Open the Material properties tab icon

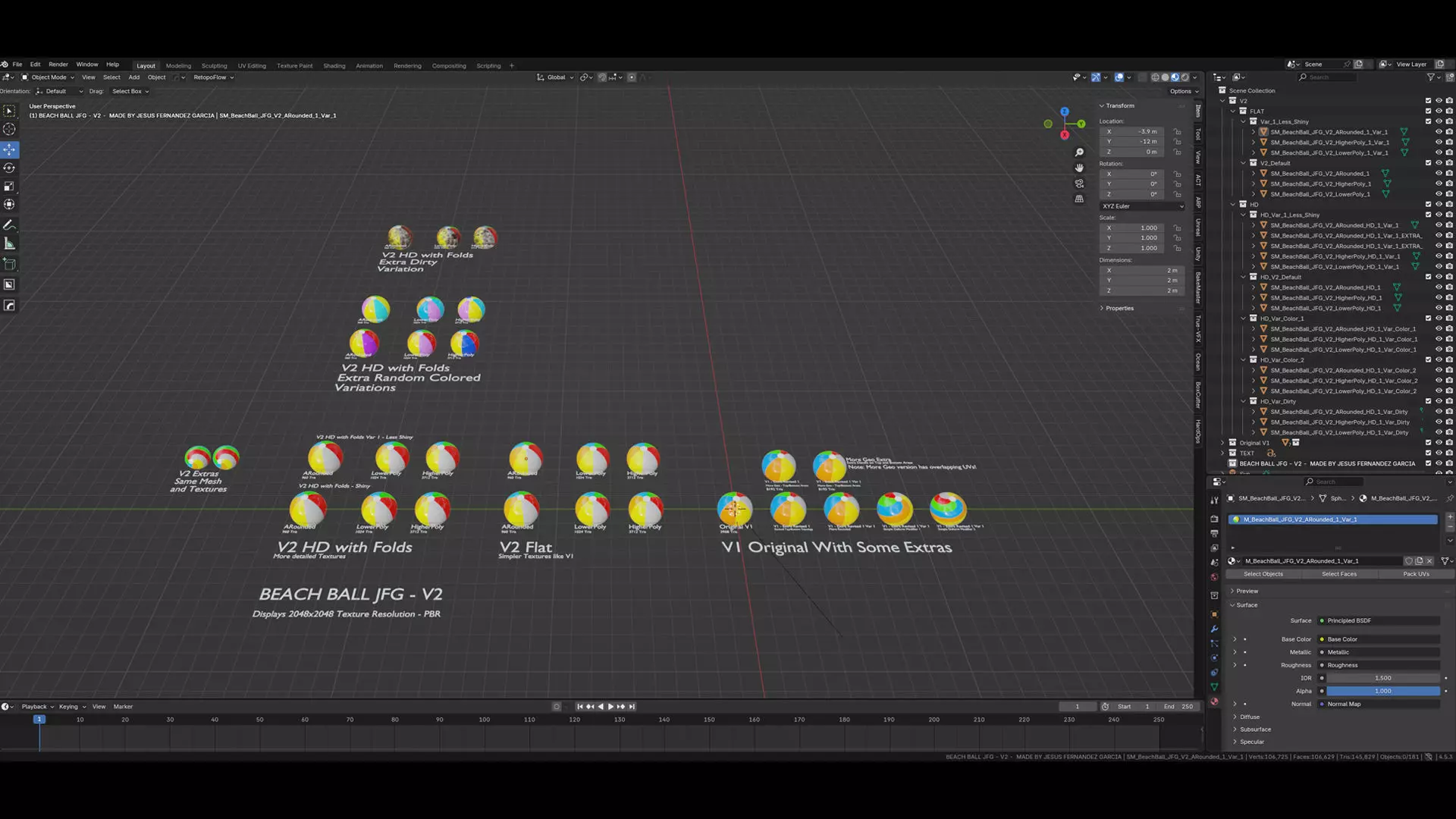point(1214,701)
